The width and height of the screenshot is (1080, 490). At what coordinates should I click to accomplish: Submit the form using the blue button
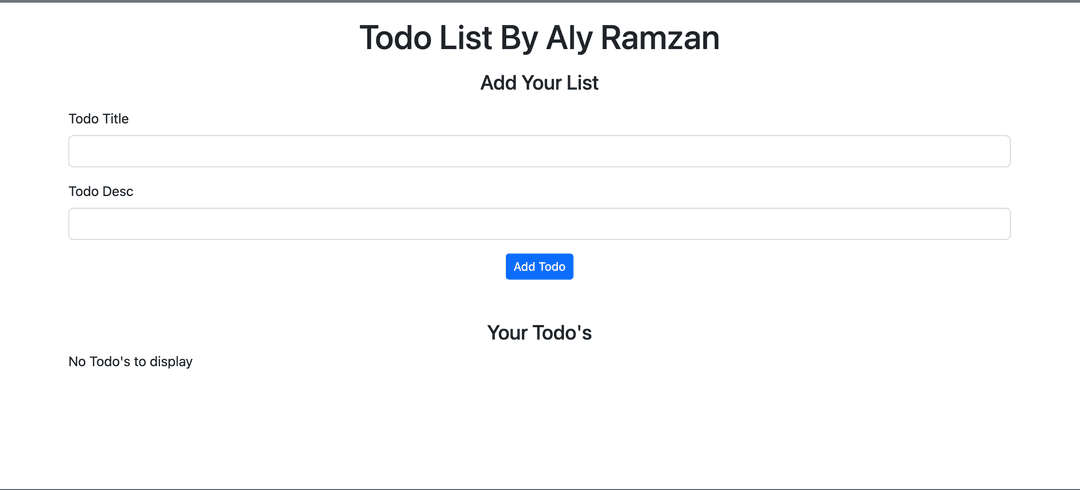coord(539,267)
